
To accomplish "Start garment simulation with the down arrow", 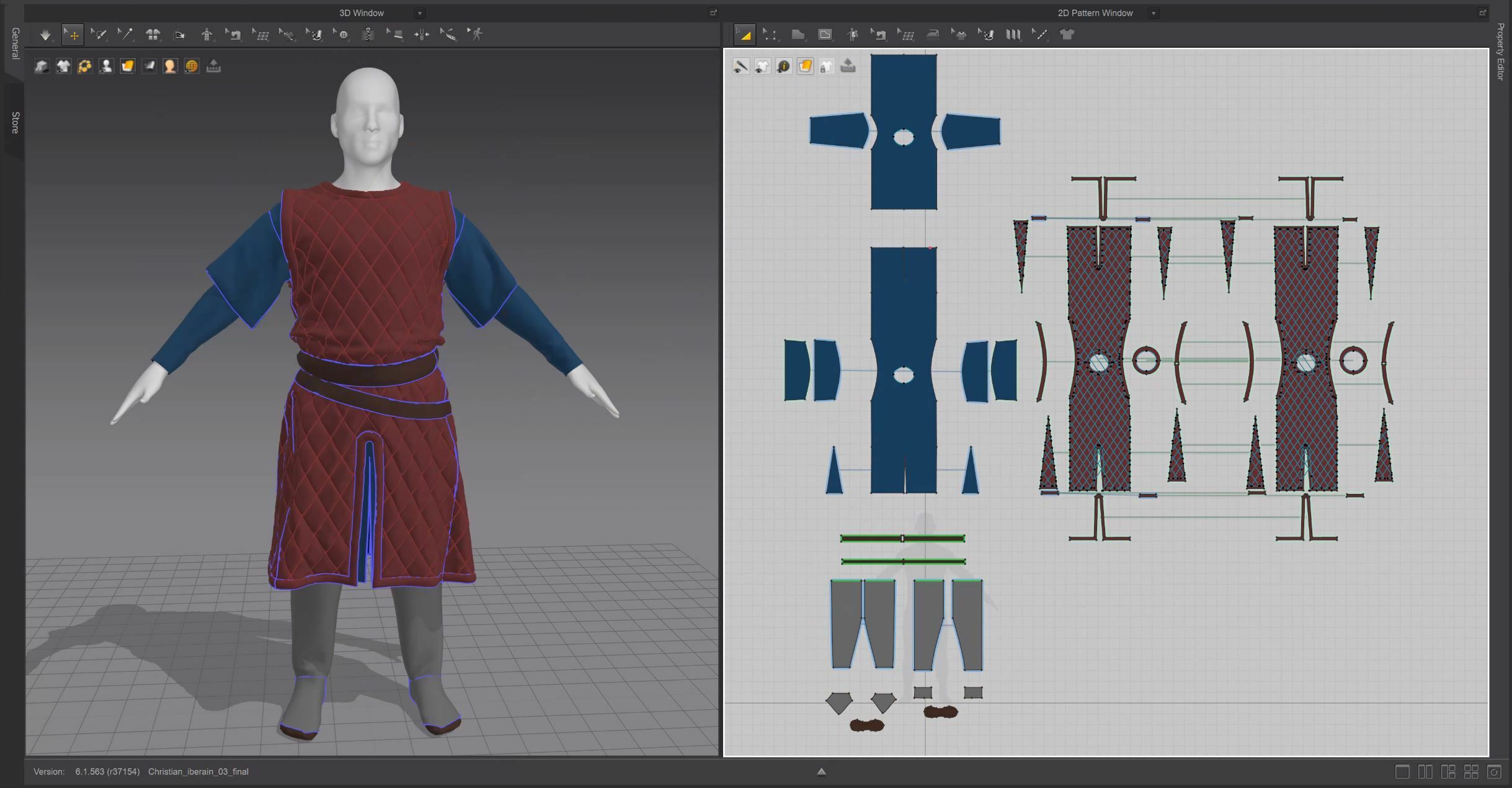I will point(45,35).
